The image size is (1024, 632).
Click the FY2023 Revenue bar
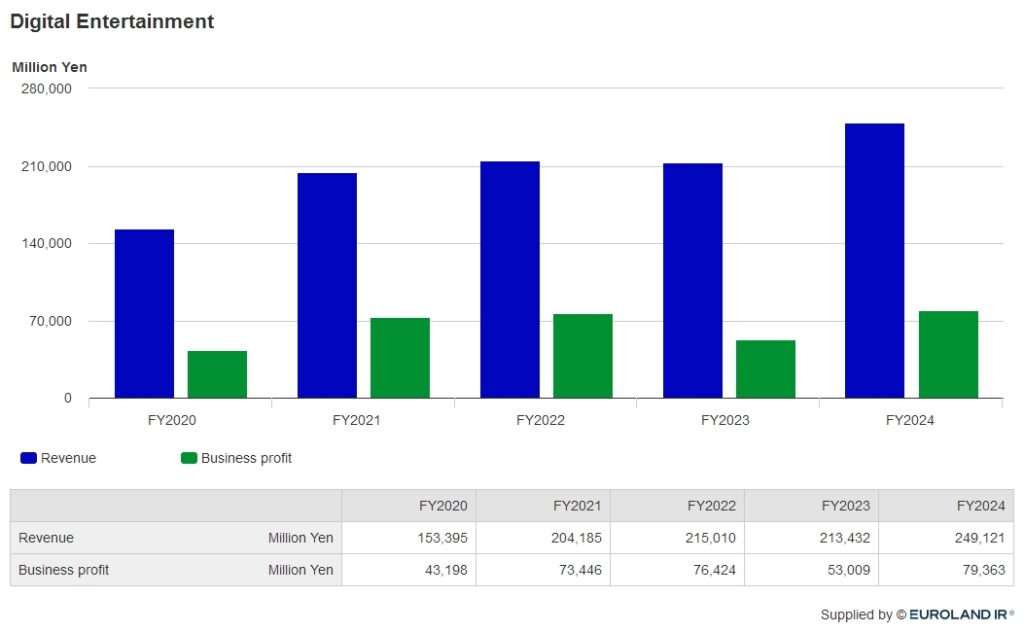coord(692,281)
